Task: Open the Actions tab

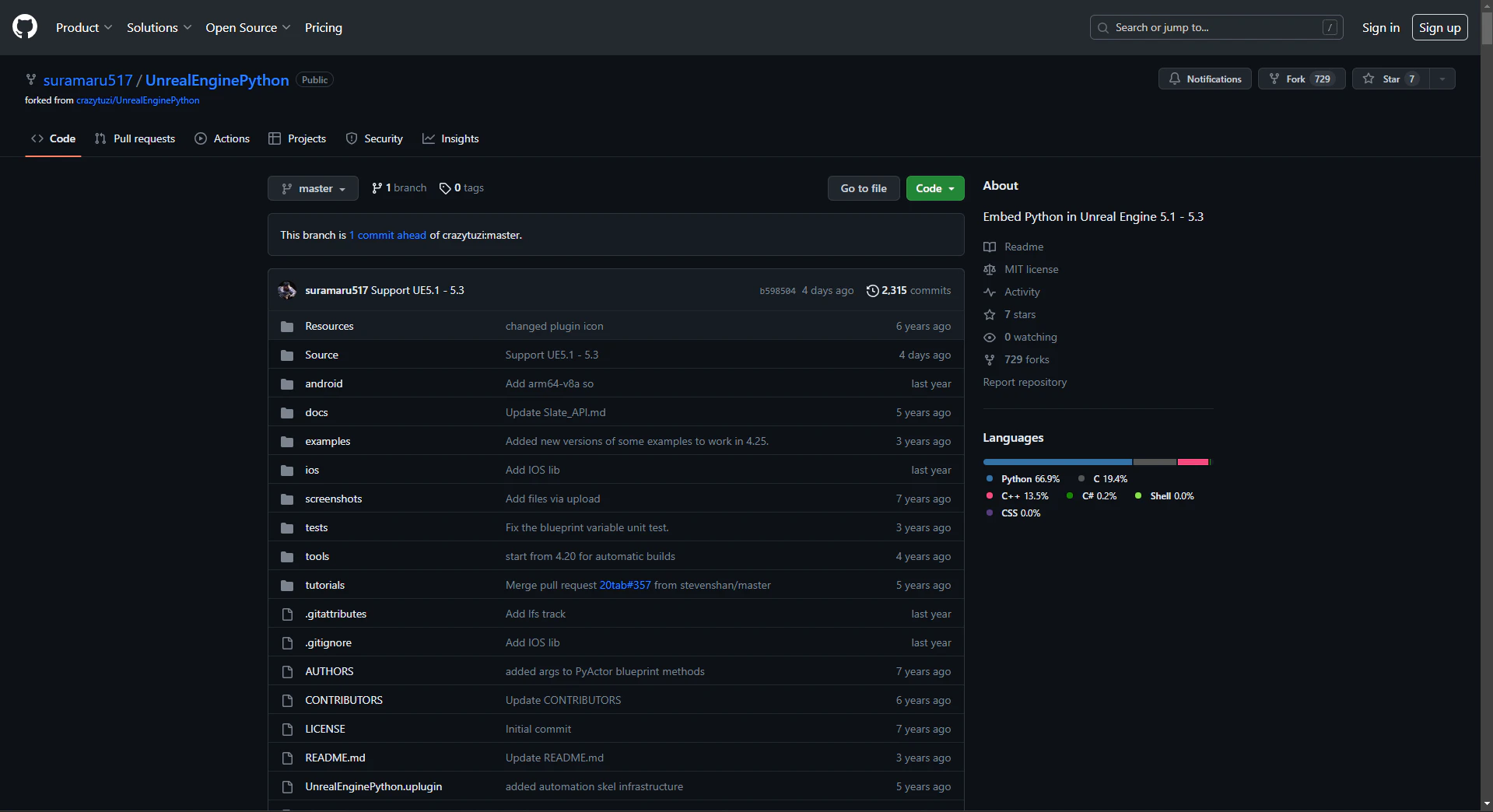Action: (222, 138)
